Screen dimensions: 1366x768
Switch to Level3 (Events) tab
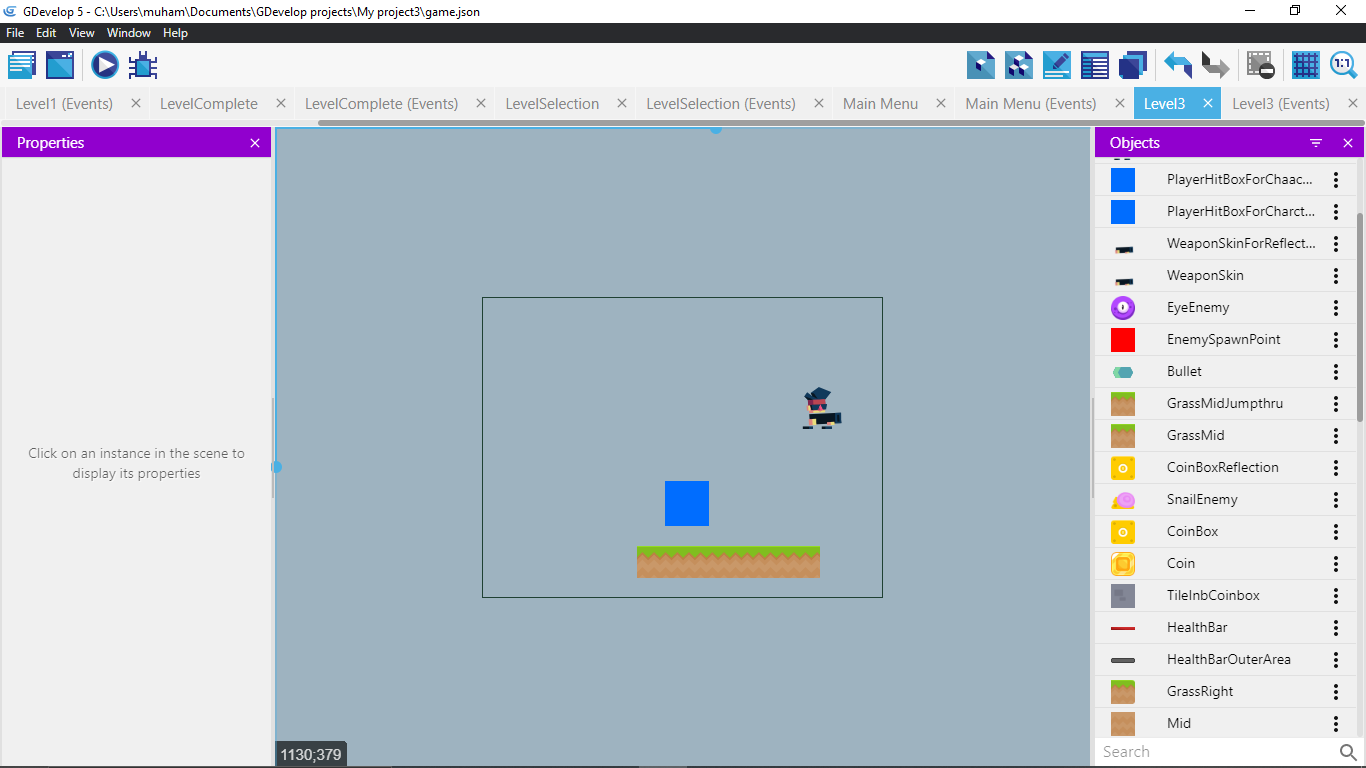click(x=1281, y=104)
